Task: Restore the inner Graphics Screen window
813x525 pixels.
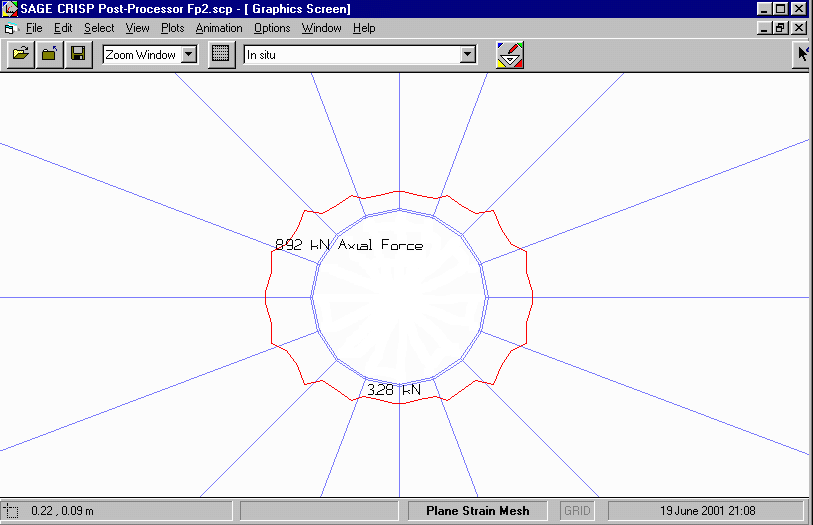Action: click(780, 28)
